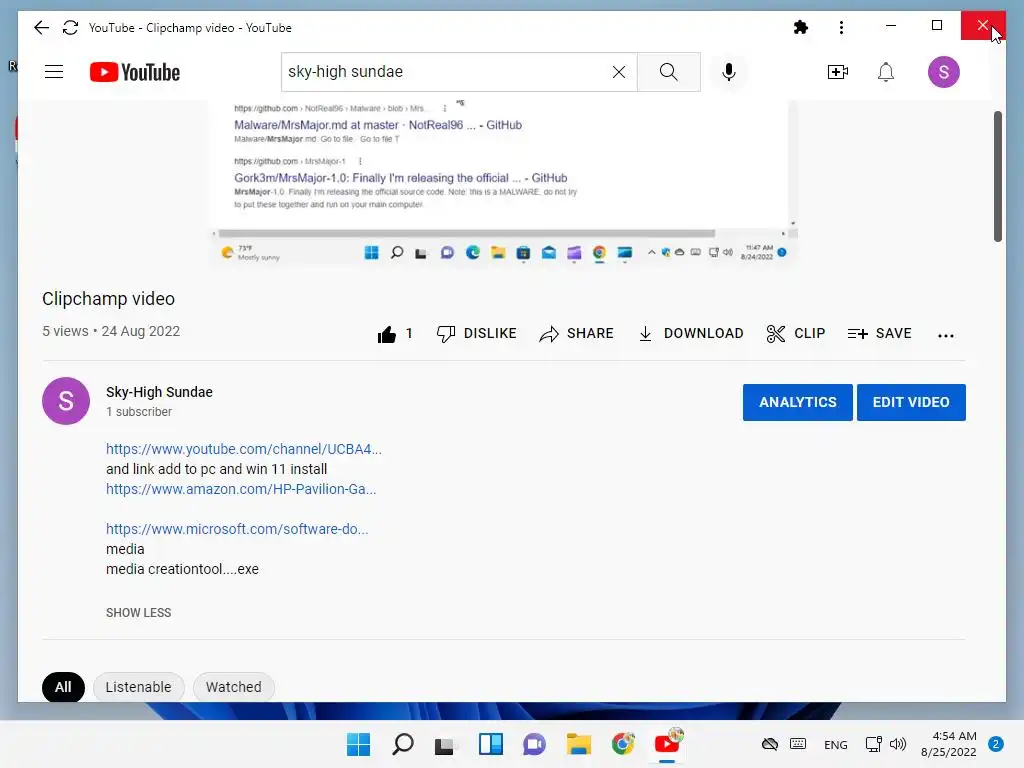Open volume speaker tray icon
The width and height of the screenshot is (1024, 768).
coord(898,744)
